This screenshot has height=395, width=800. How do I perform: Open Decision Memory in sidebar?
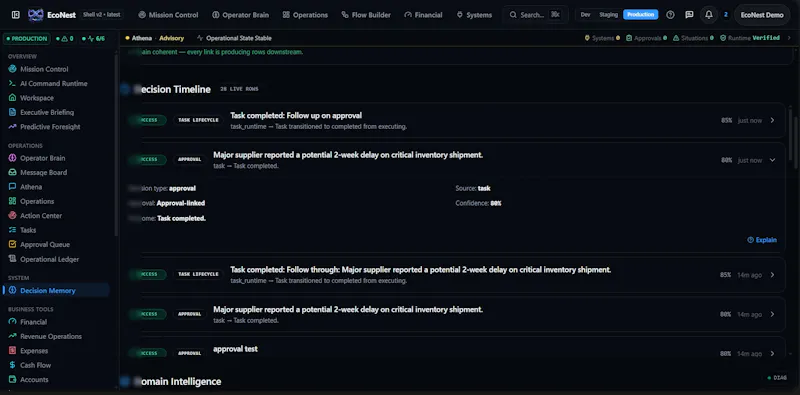click(x=56, y=290)
